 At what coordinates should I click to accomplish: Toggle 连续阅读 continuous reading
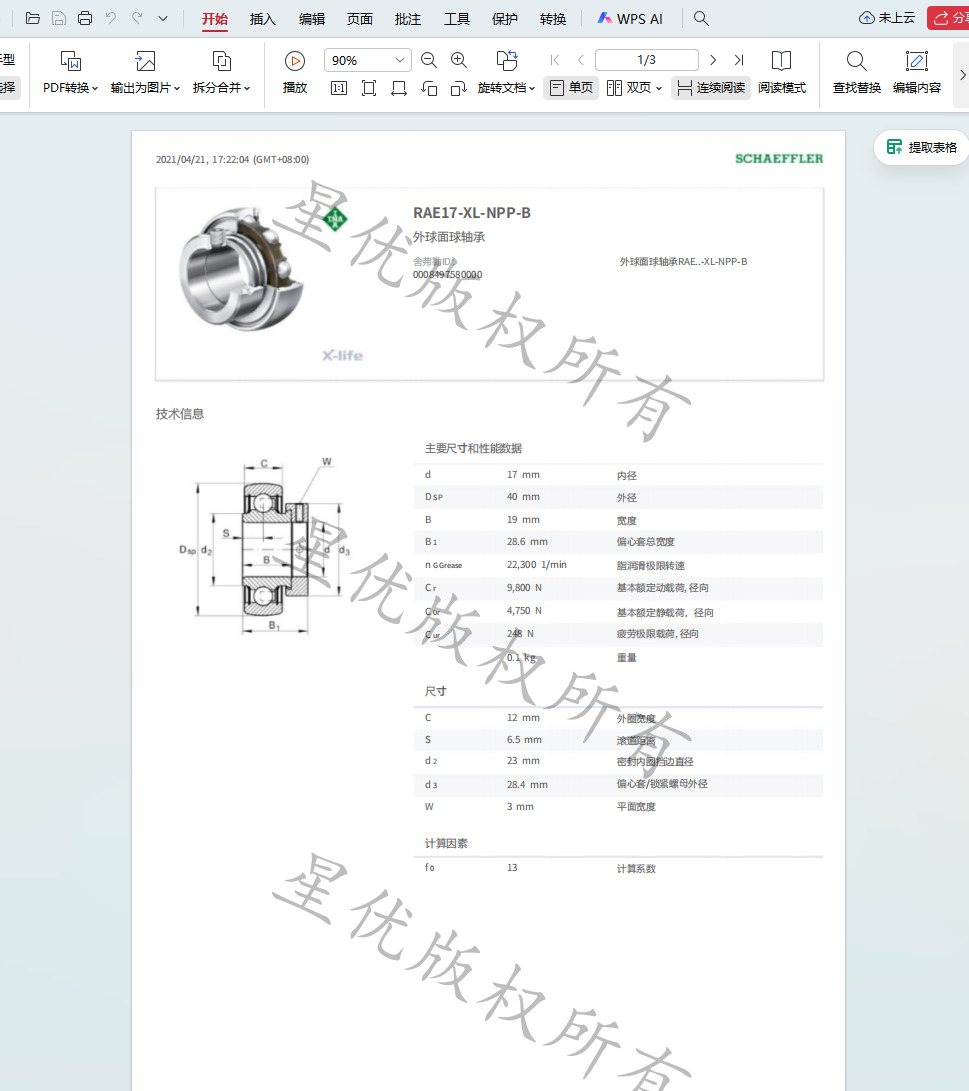point(711,88)
